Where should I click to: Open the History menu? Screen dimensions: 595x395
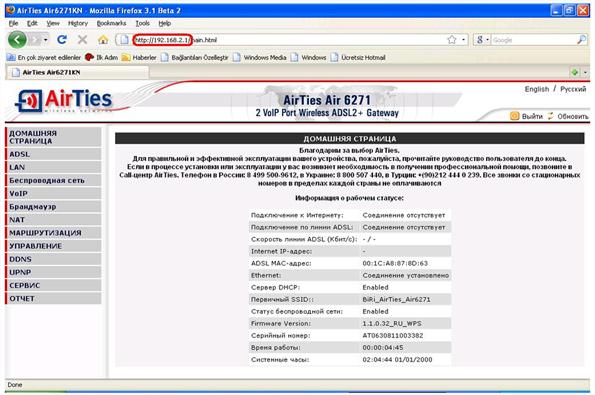pyautogui.click(x=78, y=23)
